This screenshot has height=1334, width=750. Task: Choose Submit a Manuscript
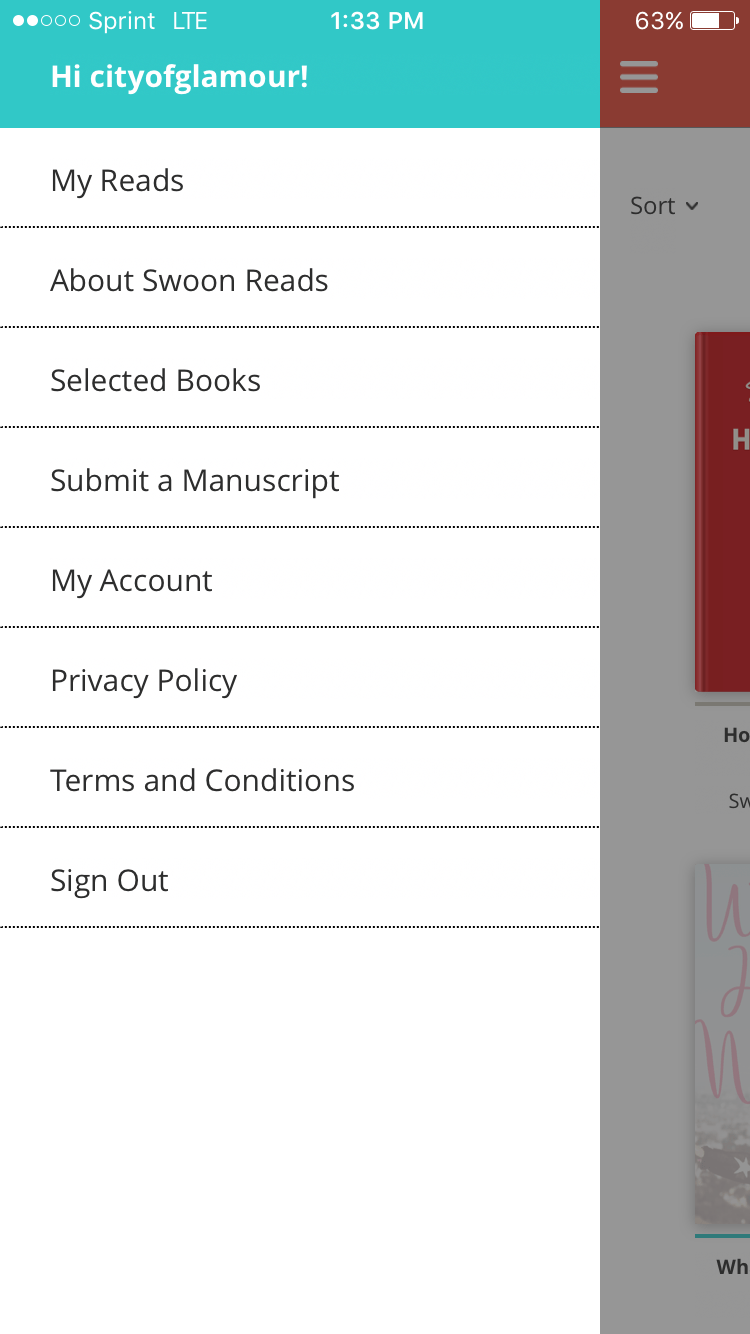195,481
